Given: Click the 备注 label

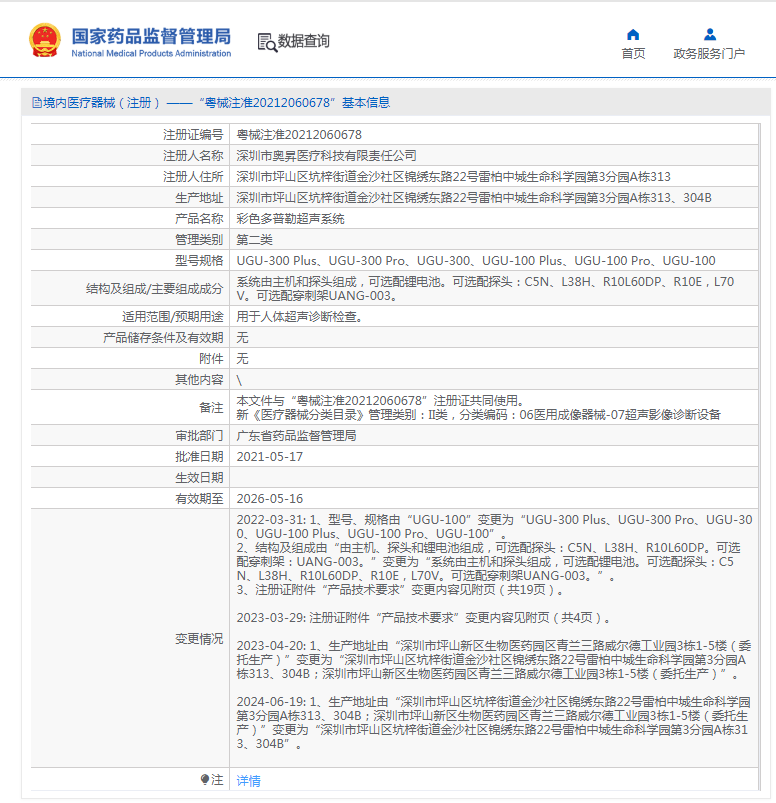Looking at the screenshot, I should [x=211, y=408].
